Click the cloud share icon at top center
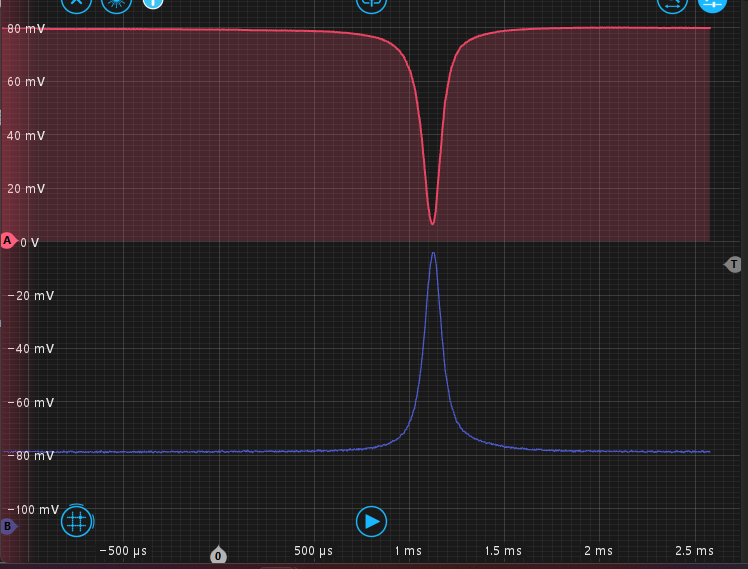This screenshot has width=748, height=569. pyautogui.click(x=371, y=4)
